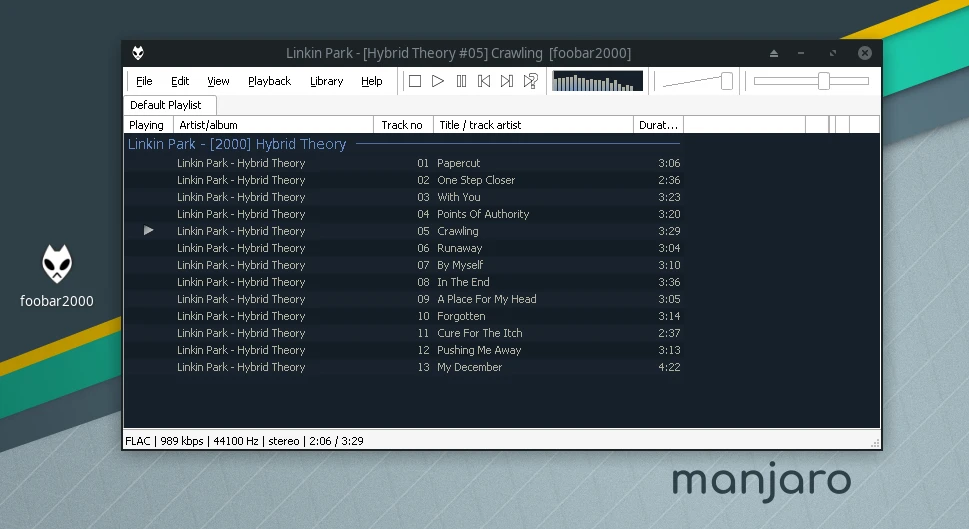Select track 13 My December
The height and width of the screenshot is (529, 969).
(404, 367)
